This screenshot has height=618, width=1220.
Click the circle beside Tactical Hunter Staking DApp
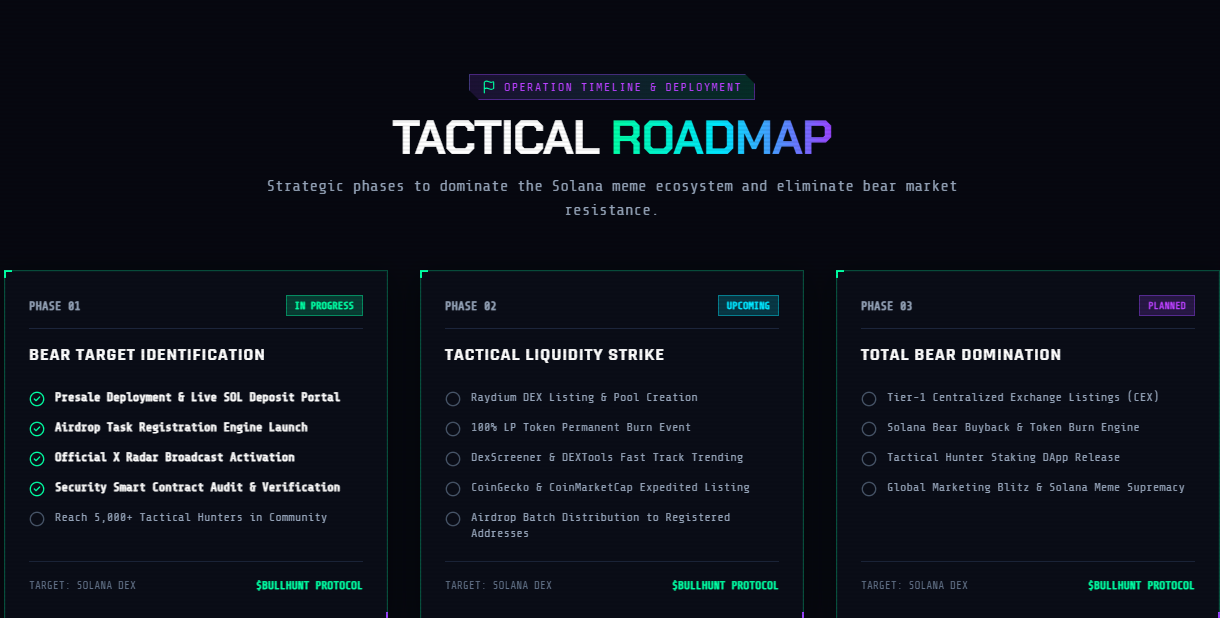(x=869, y=459)
